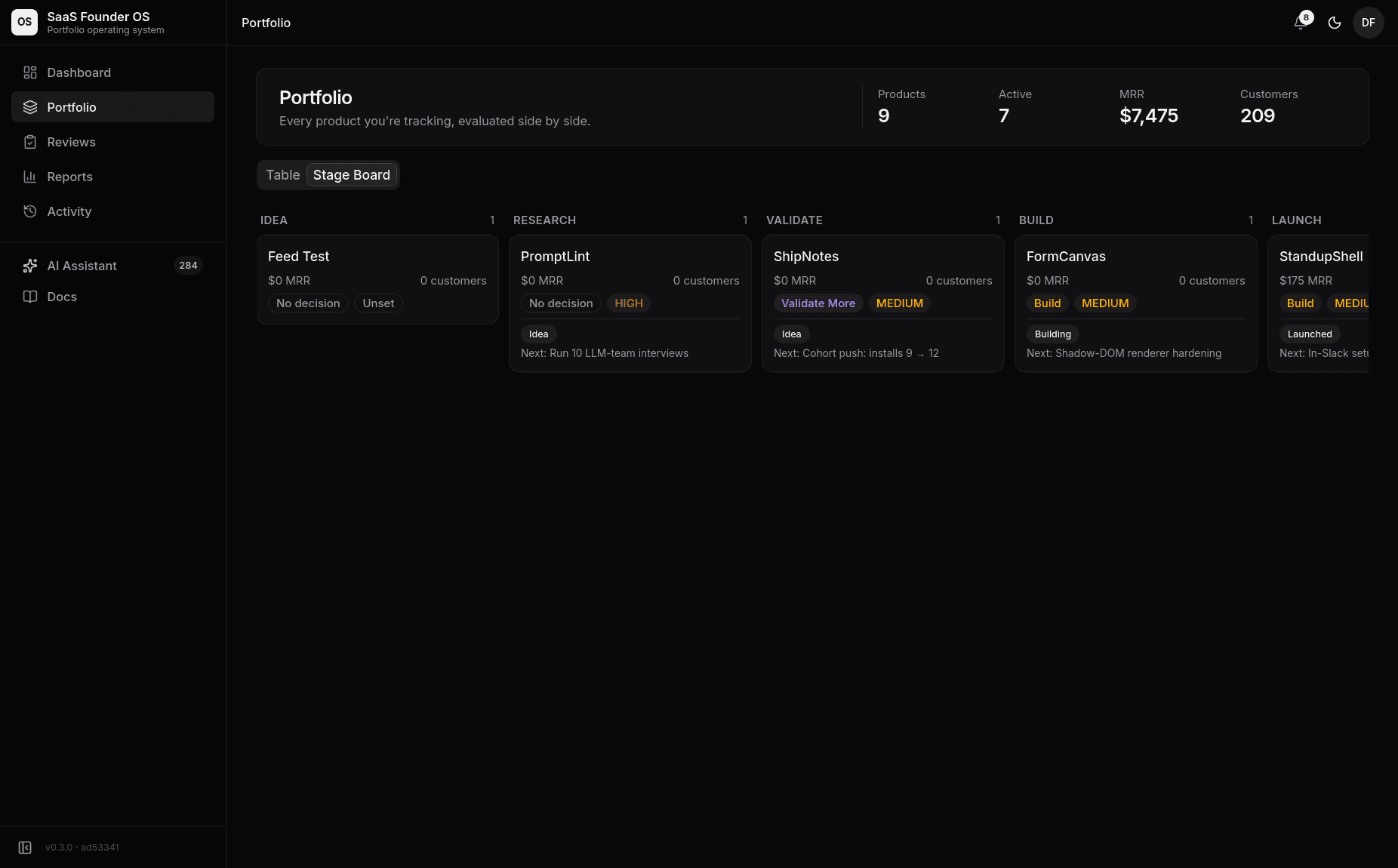Open the ShipNotes card
1398x868 pixels.
(883, 303)
